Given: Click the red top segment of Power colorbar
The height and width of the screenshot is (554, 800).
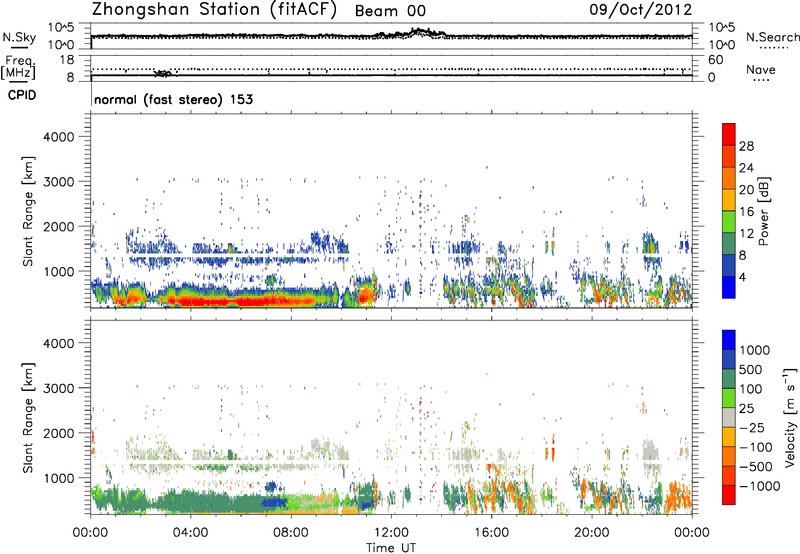Looking at the screenshot, I should click(x=729, y=134).
